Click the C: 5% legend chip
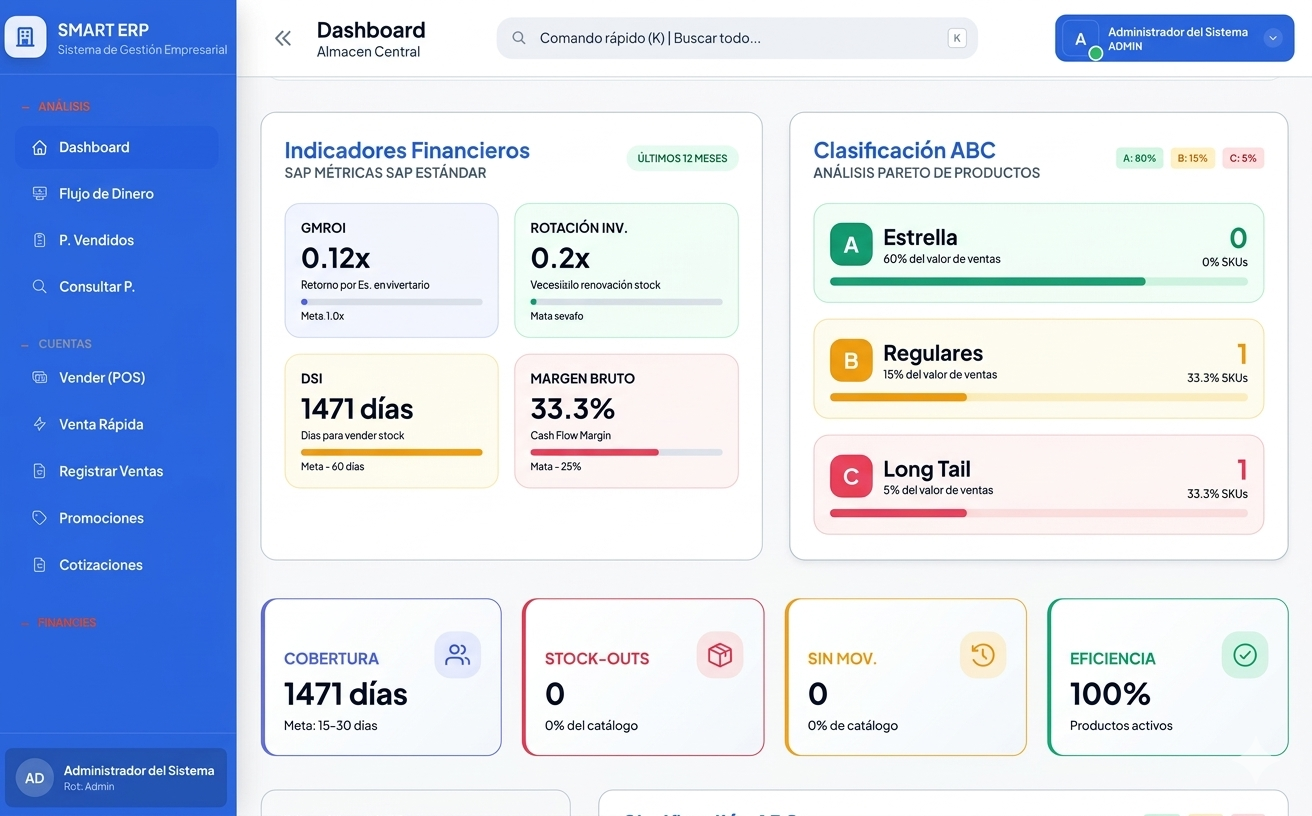 coord(1243,158)
